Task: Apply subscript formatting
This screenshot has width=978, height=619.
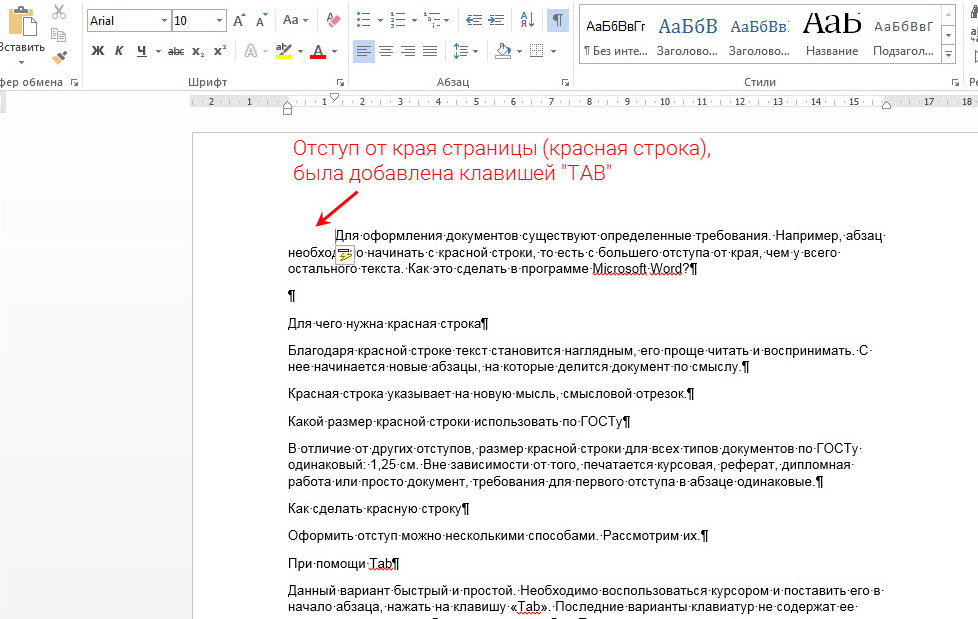Action: tap(198, 51)
